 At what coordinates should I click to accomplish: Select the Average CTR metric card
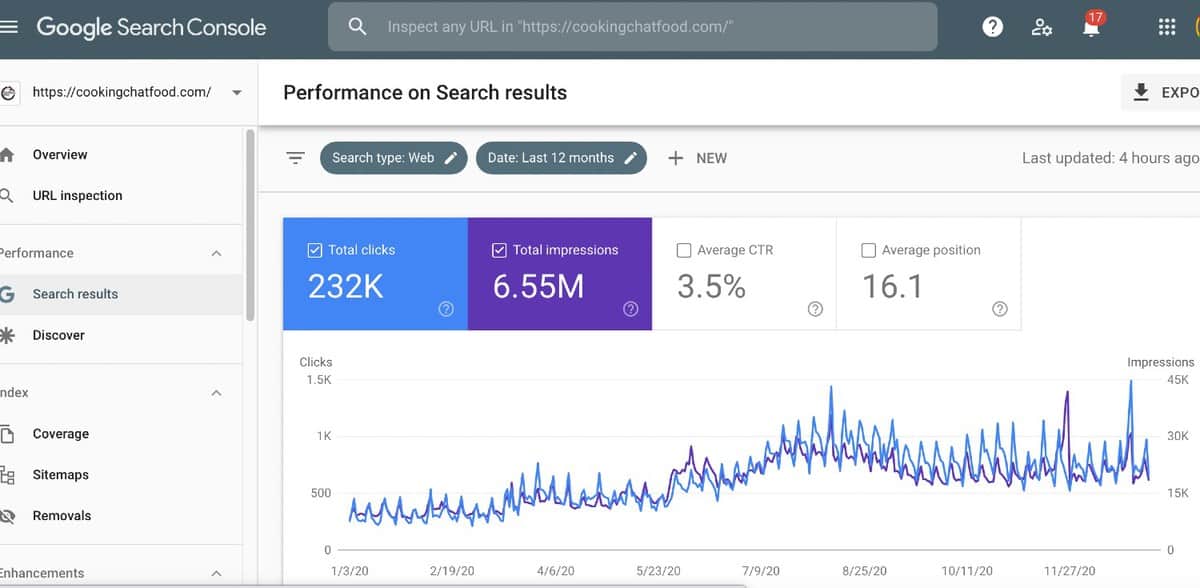coord(744,274)
